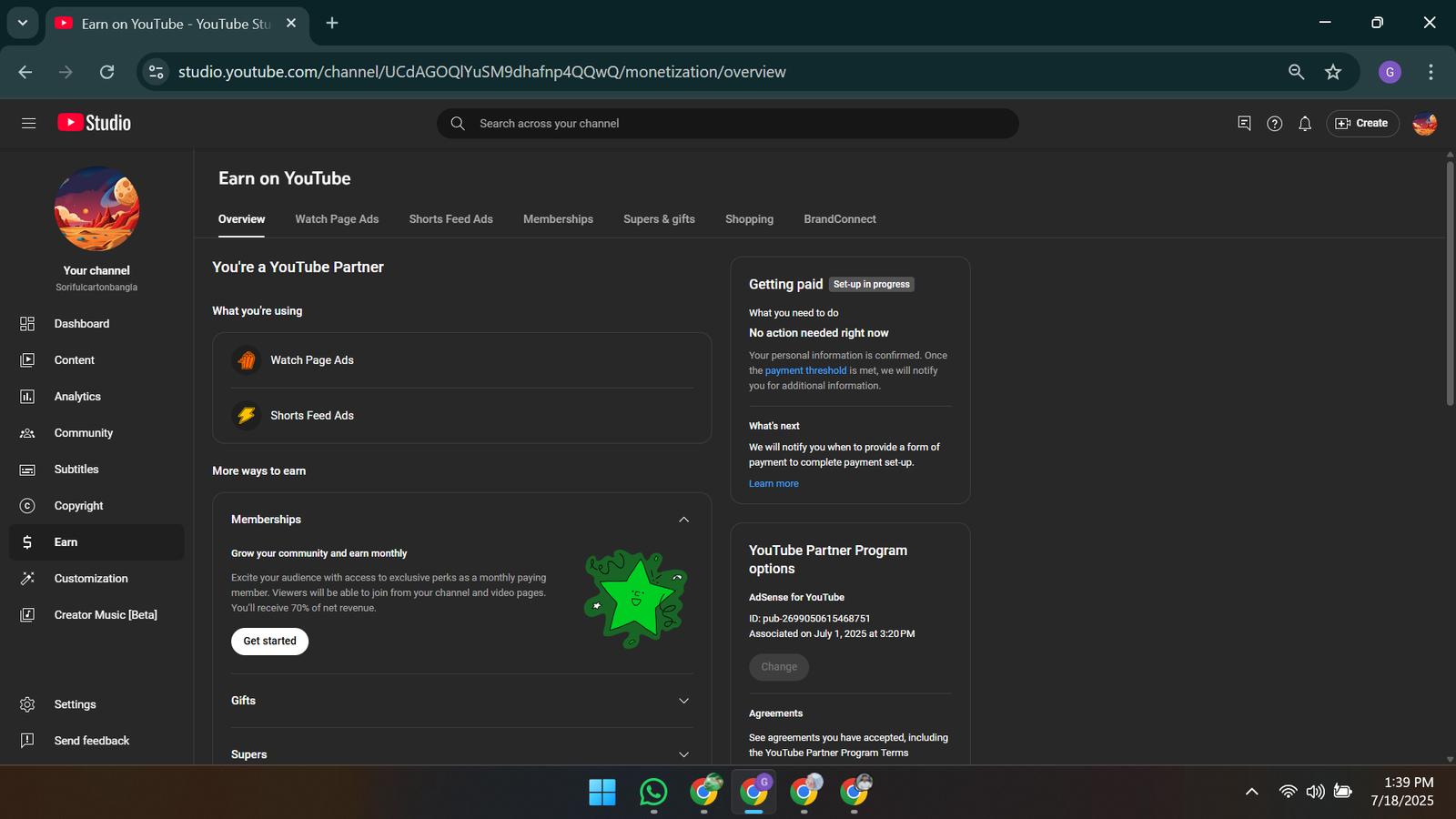
Task: Open the Chrome profile G avatar
Action: pos(1390,72)
